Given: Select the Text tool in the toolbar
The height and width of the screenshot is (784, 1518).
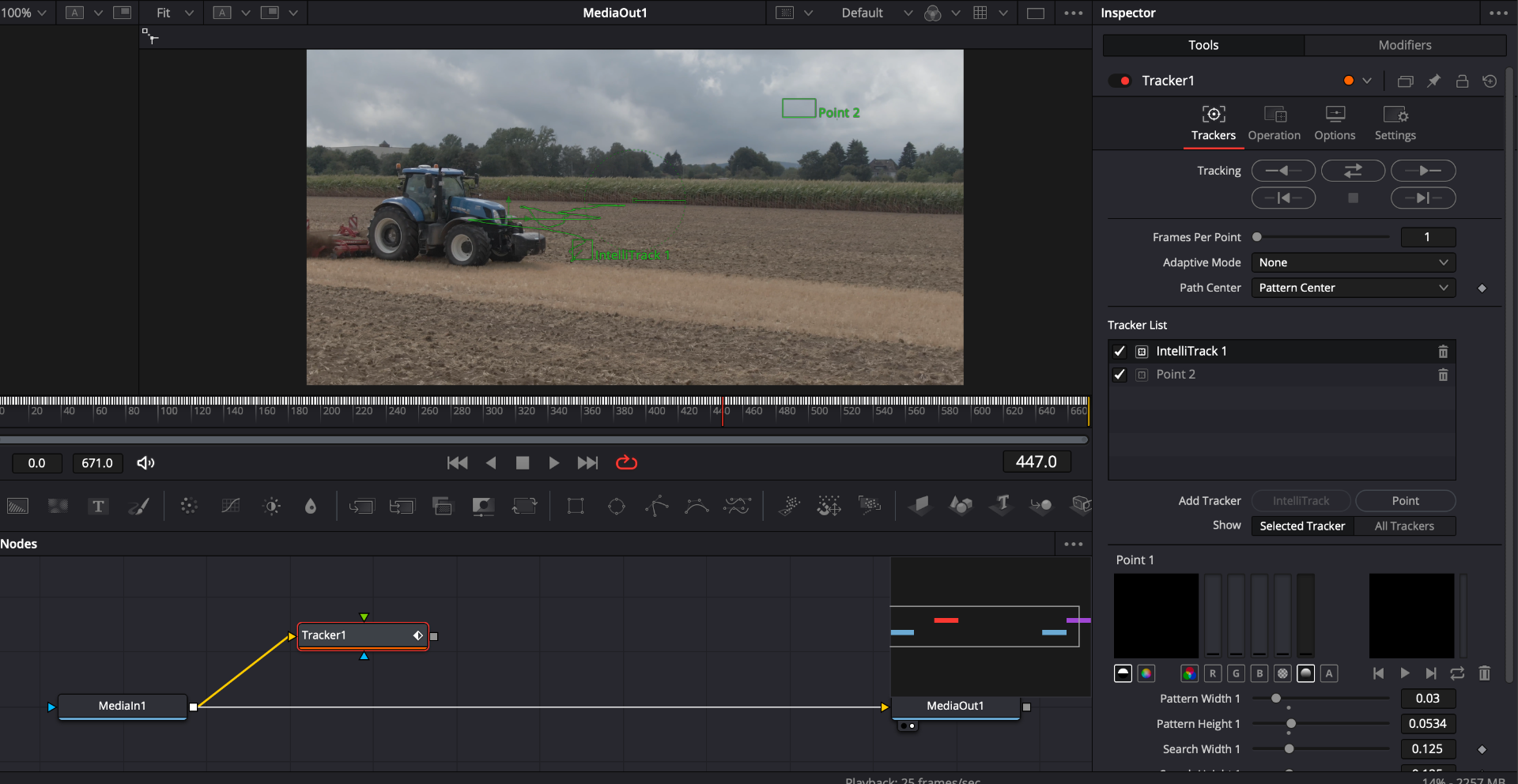Looking at the screenshot, I should [x=98, y=507].
